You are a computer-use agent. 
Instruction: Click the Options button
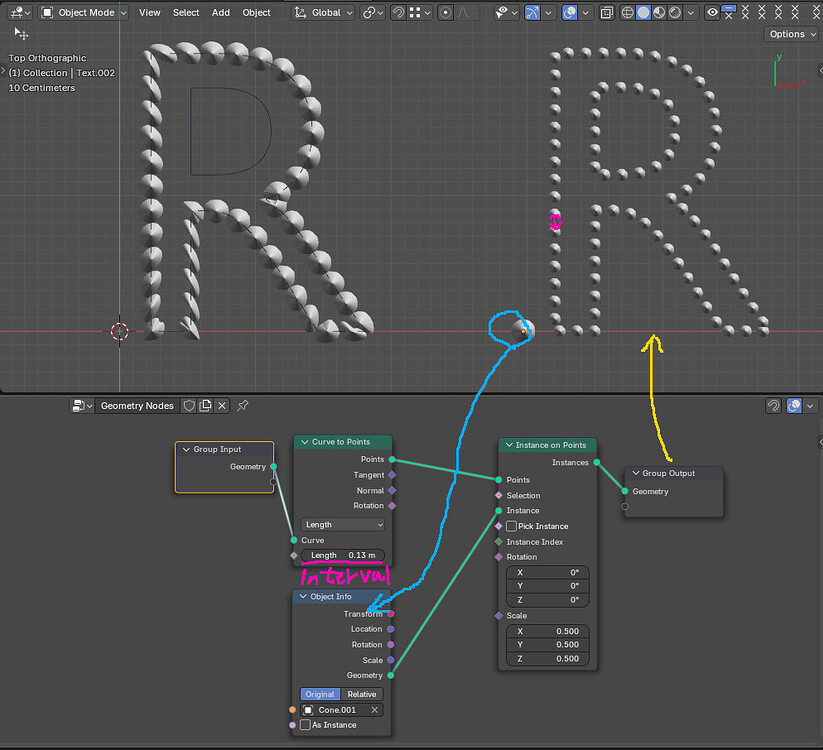point(792,34)
